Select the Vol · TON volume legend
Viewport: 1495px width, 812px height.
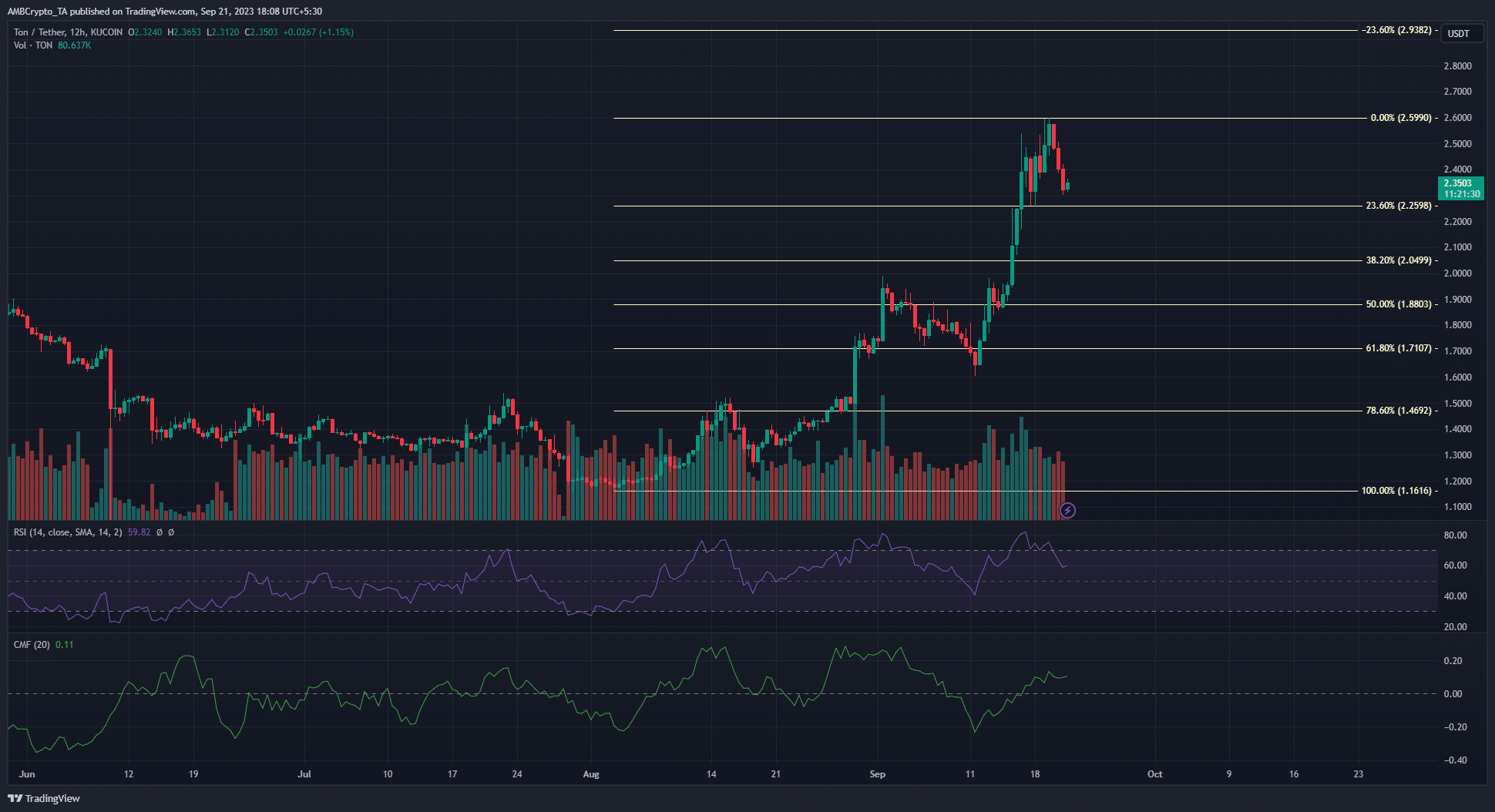click(33, 45)
